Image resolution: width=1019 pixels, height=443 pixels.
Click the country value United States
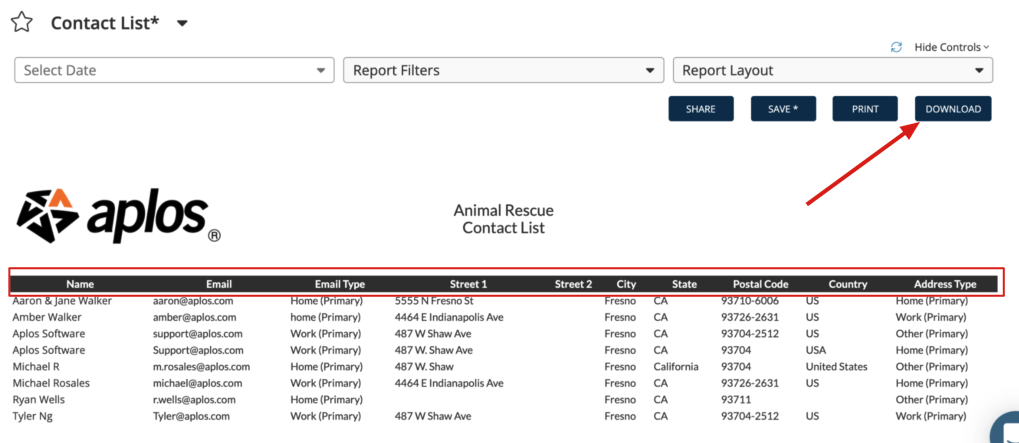pyautogui.click(x=836, y=366)
